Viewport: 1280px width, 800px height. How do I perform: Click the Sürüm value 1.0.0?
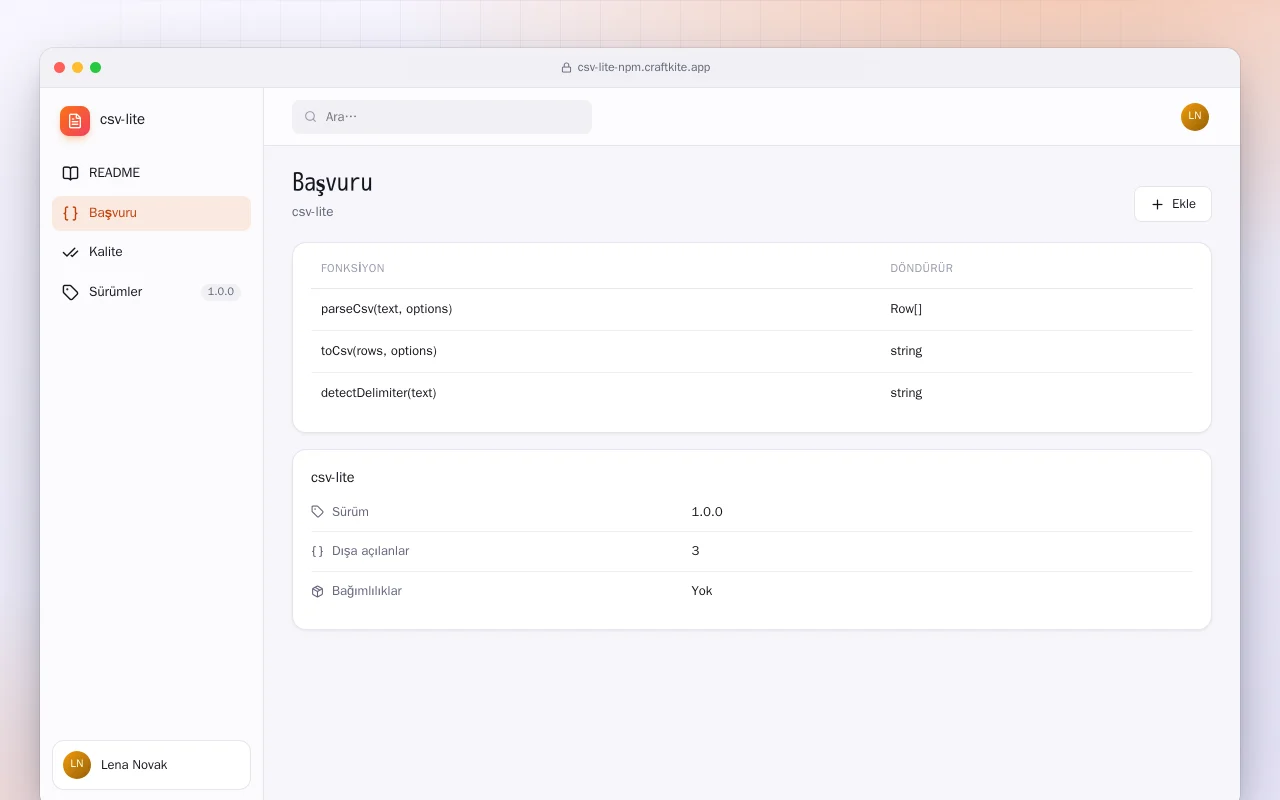707,512
